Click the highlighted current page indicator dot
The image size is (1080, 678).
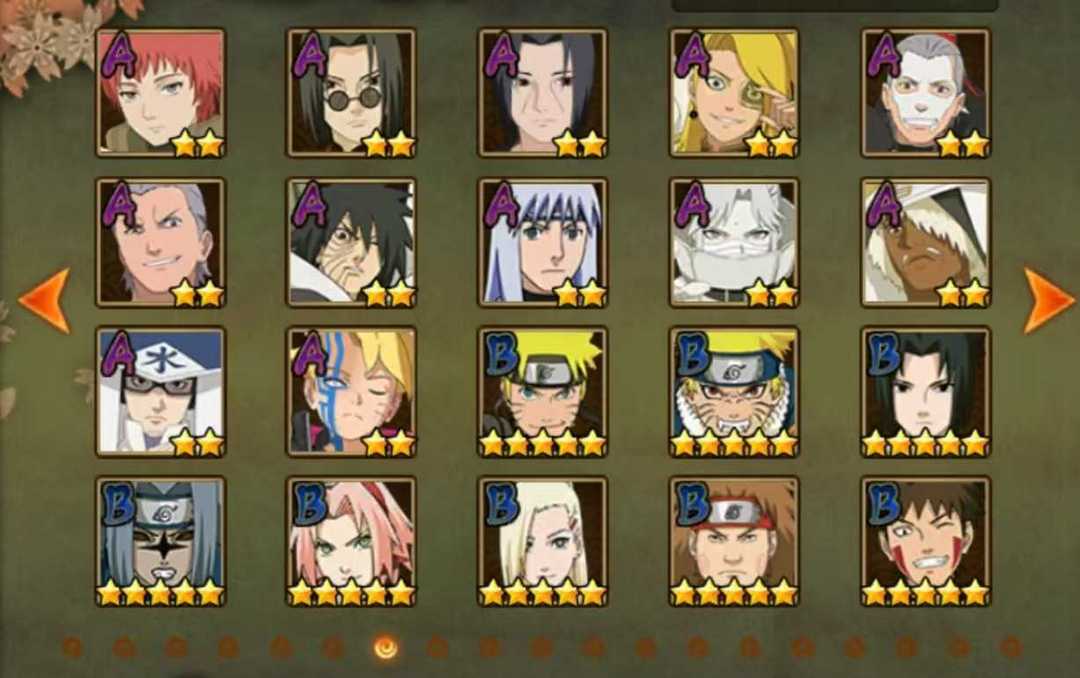[385, 648]
